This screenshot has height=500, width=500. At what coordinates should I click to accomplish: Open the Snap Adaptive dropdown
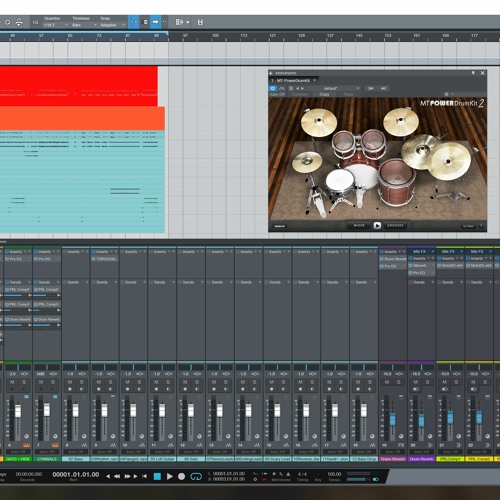(x=112, y=25)
